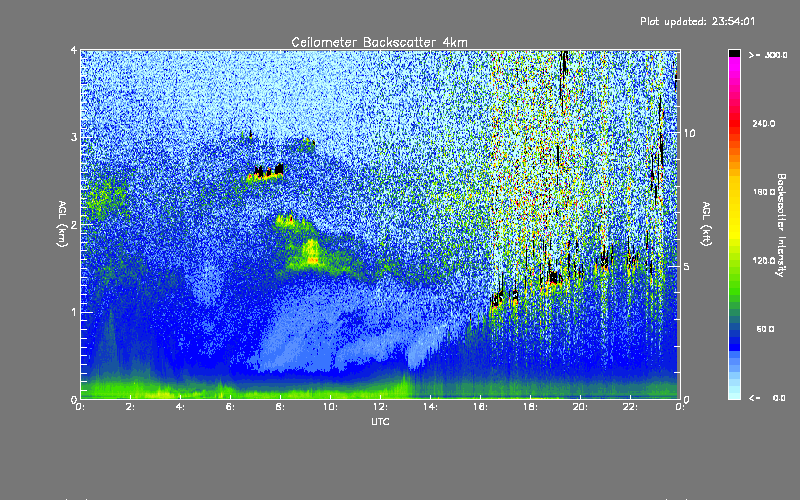Click the '3' km tick on left axis
800x500 pixels.
[74, 137]
